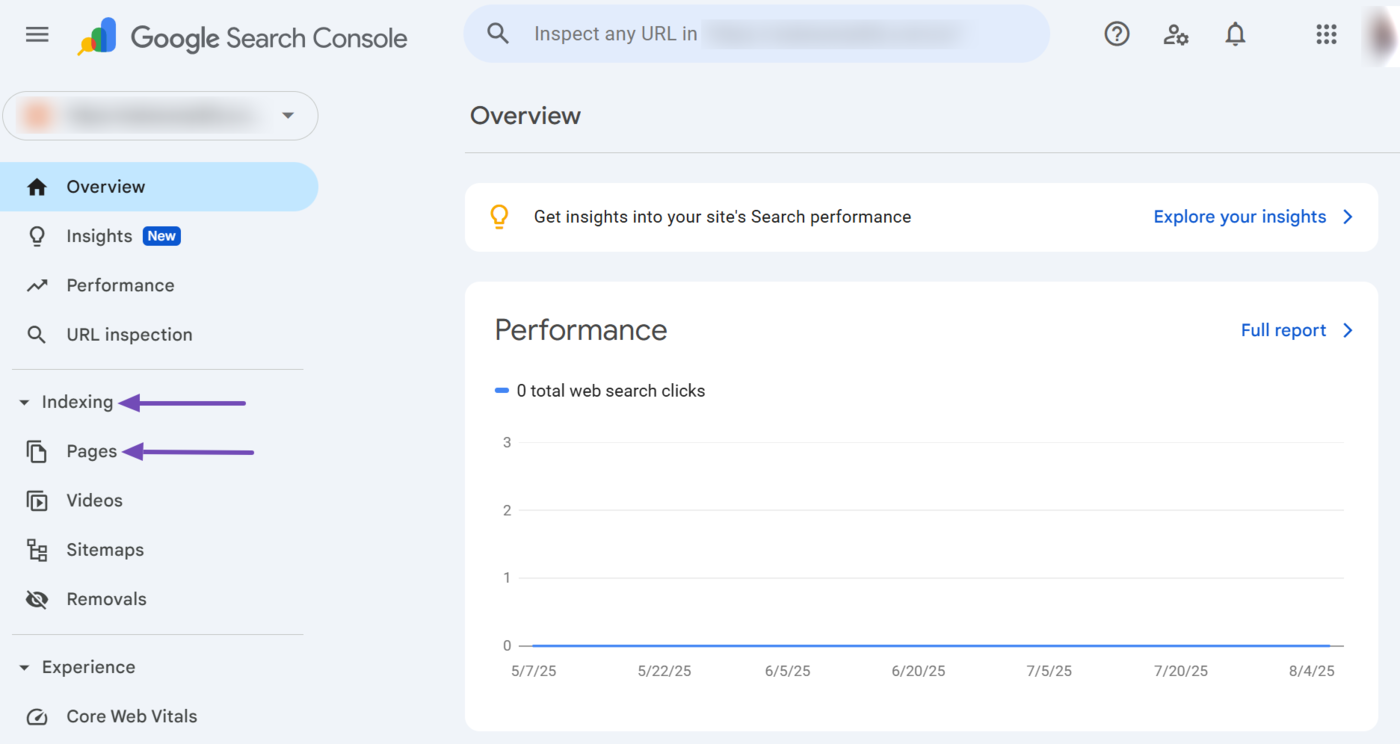The width and height of the screenshot is (1400, 744).
Task: Open the hamburger main menu
Action: pos(37,35)
